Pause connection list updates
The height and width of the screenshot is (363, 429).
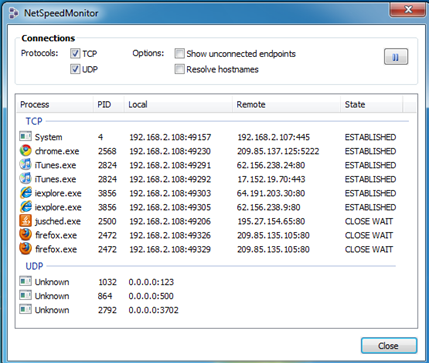pos(396,57)
